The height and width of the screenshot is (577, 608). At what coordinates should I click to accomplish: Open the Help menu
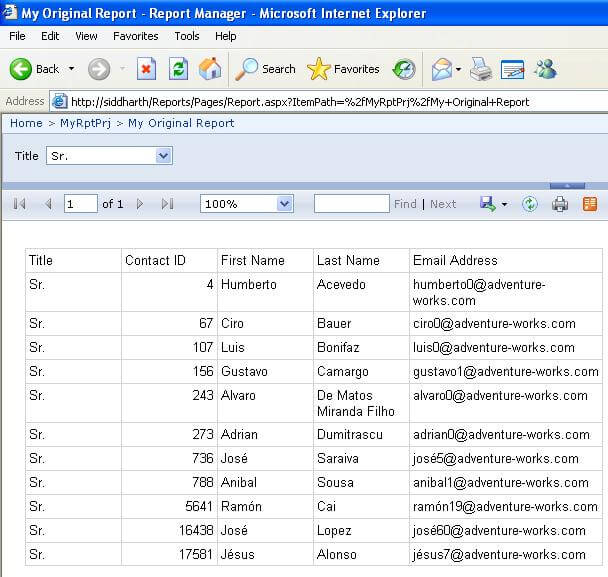pos(226,36)
